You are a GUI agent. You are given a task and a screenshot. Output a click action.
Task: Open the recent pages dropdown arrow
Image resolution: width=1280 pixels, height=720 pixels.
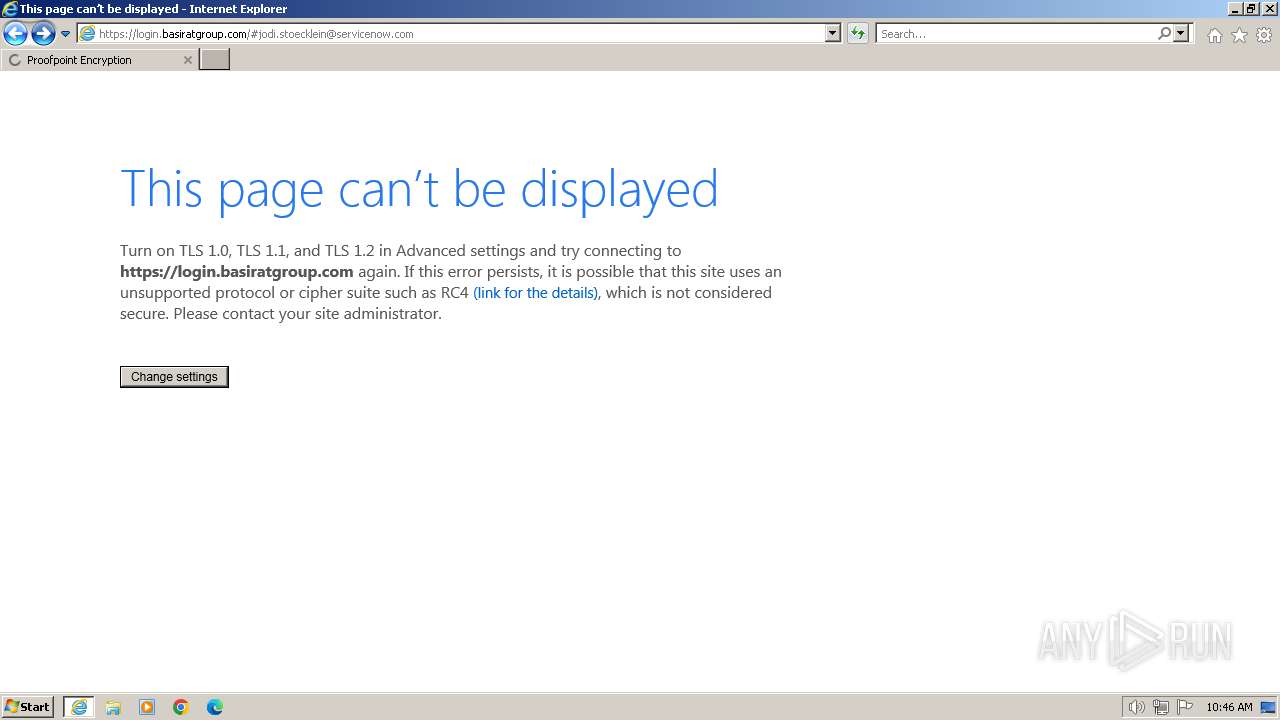point(66,34)
